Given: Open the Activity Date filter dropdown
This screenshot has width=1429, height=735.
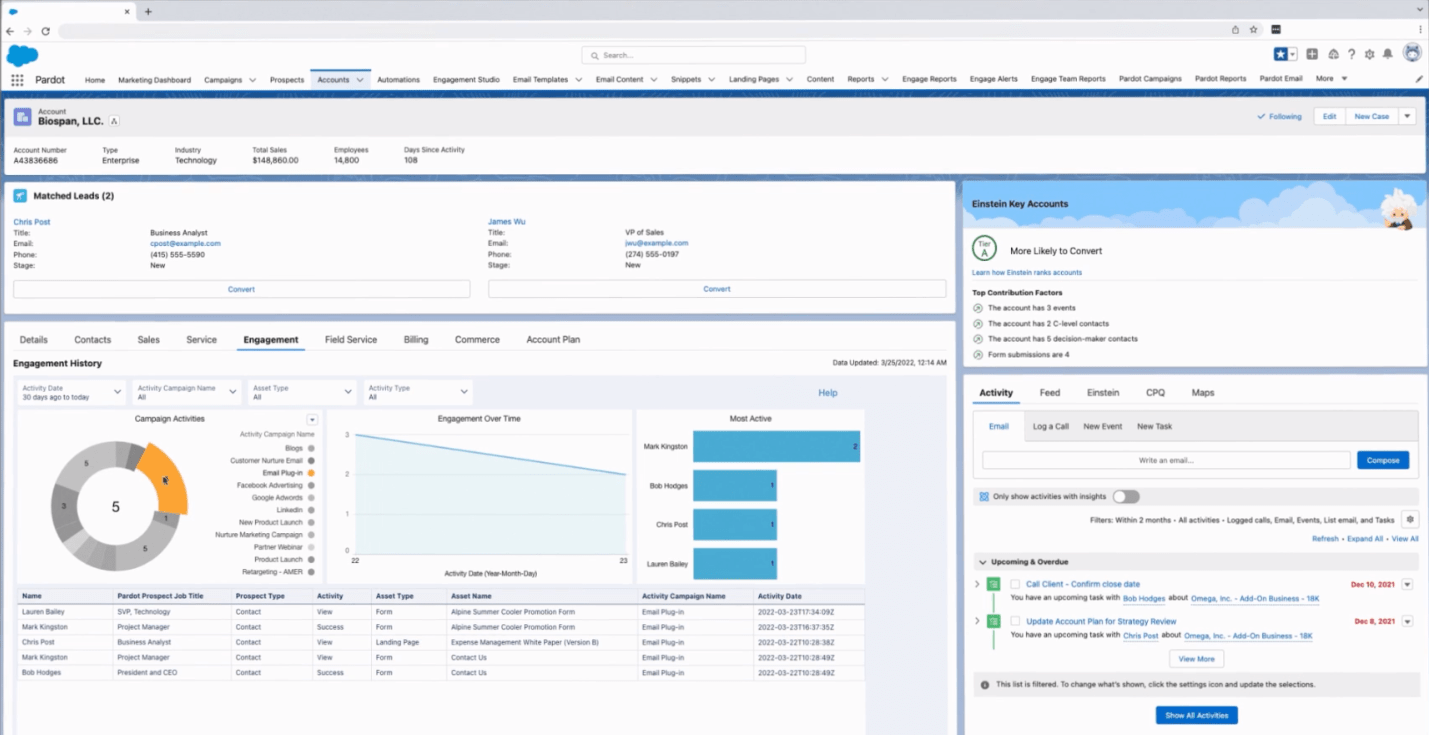Looking at the screenshot, I should [x=71, y=392].
